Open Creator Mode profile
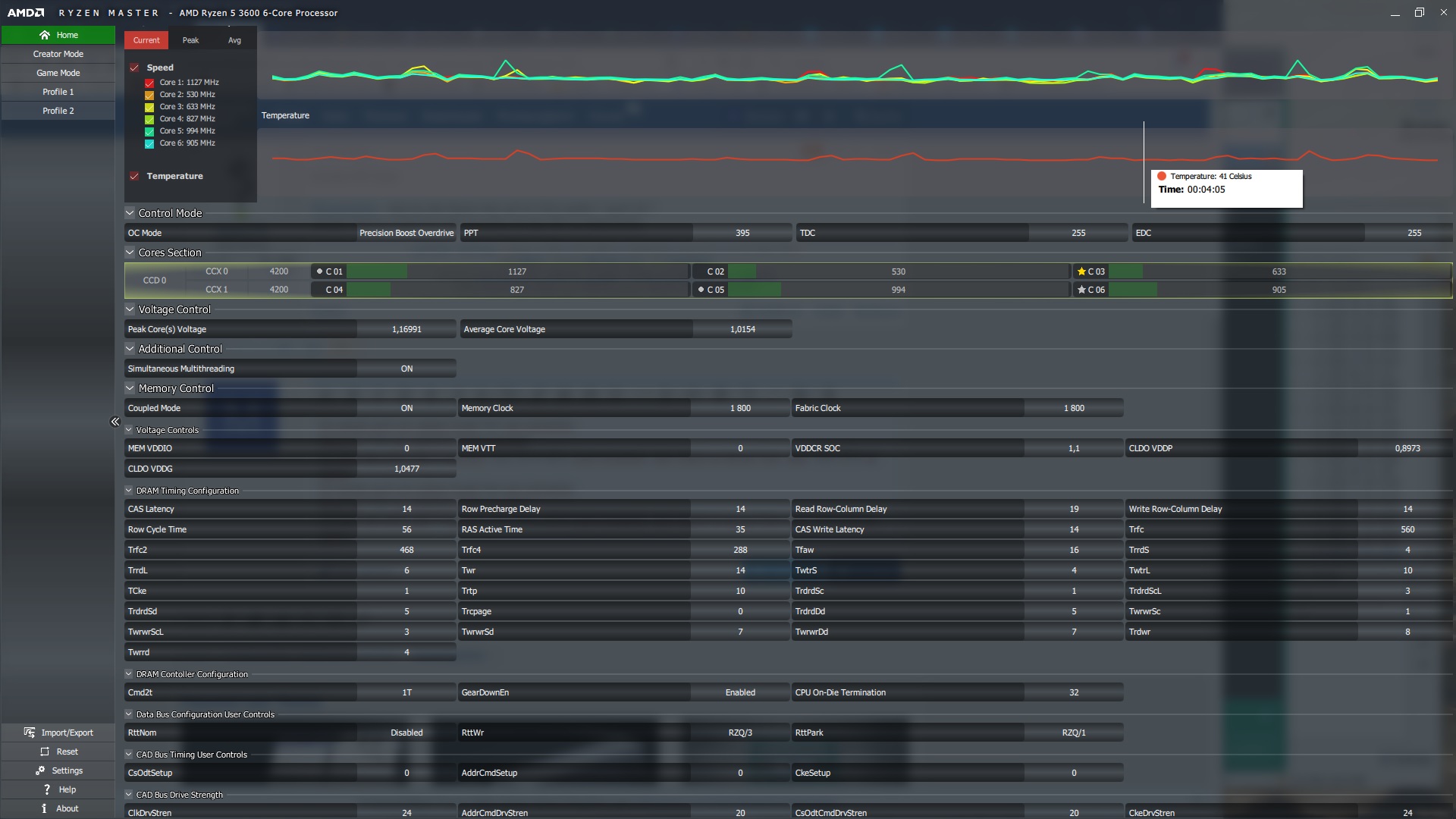The image size is (1456, 819). 58,54
